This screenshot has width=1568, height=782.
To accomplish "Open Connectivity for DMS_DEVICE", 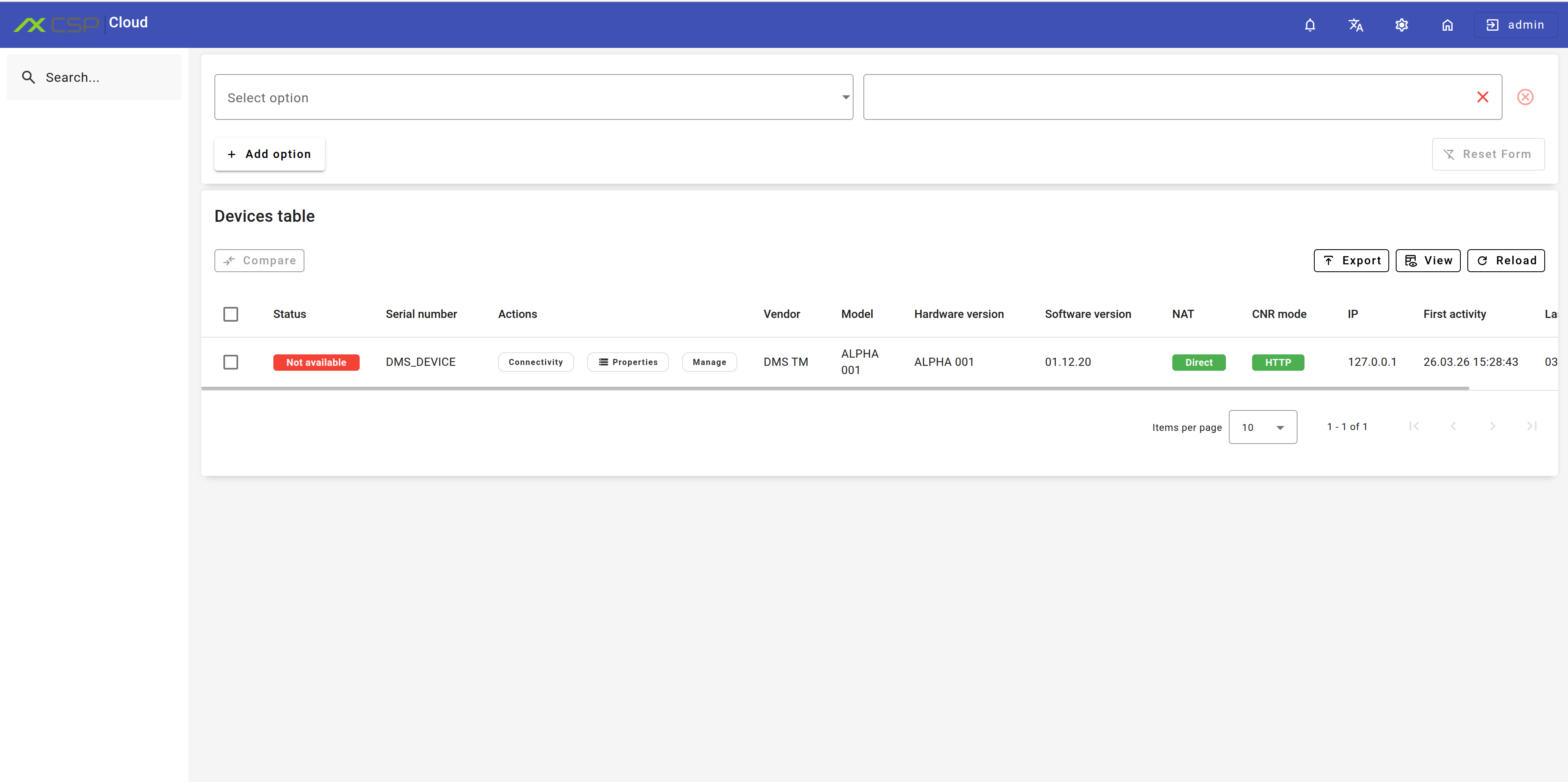I will [536, 362].
